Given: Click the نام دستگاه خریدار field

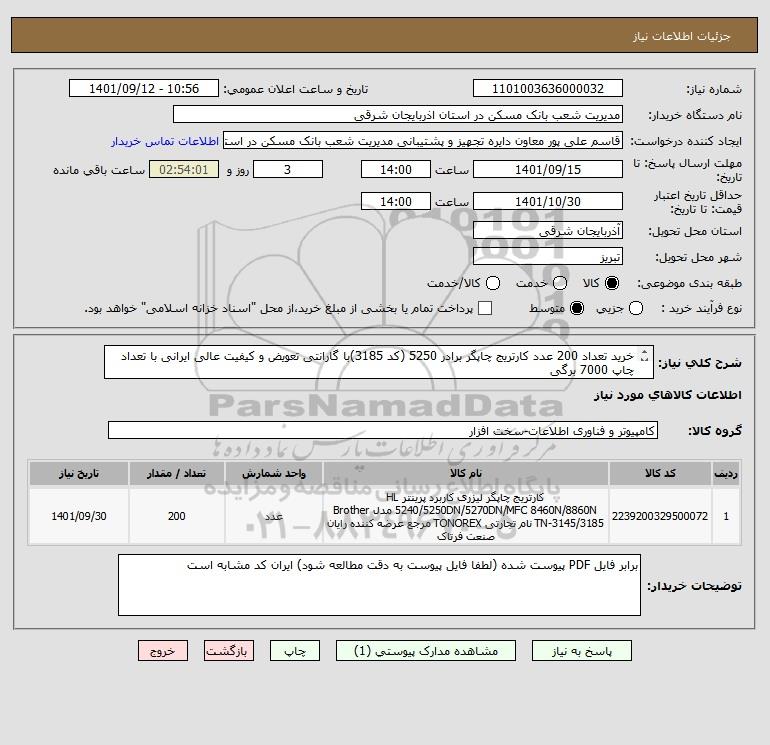Looking at the screenshot, I should click(398, 114).
